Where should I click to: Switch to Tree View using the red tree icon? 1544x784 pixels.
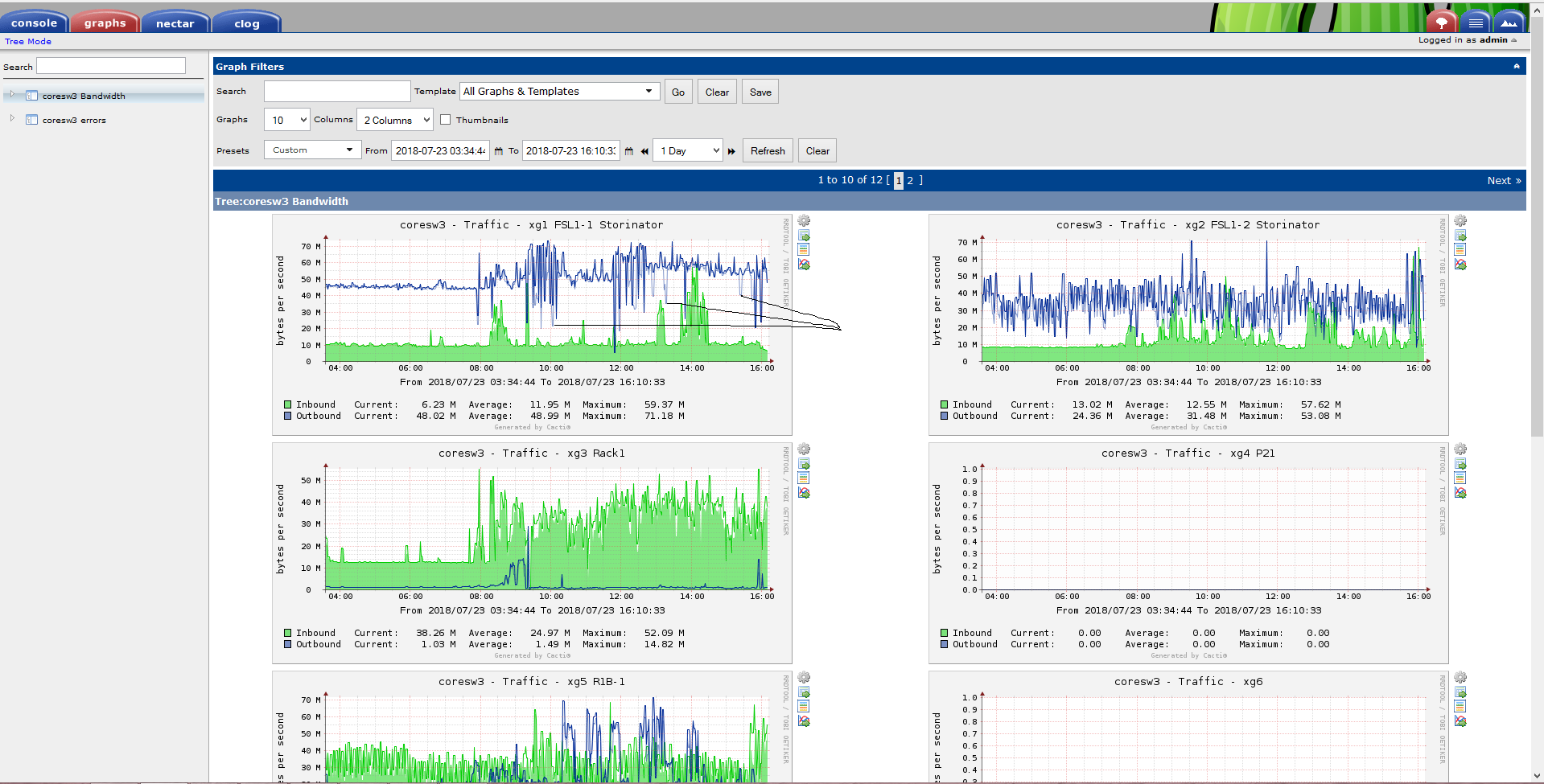[x=1442, y=23]
